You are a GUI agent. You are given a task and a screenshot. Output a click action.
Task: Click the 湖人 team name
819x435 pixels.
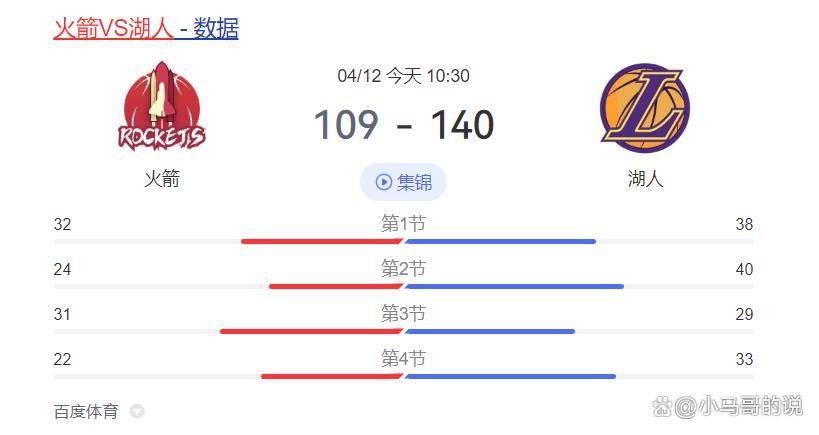coord(646,179)
